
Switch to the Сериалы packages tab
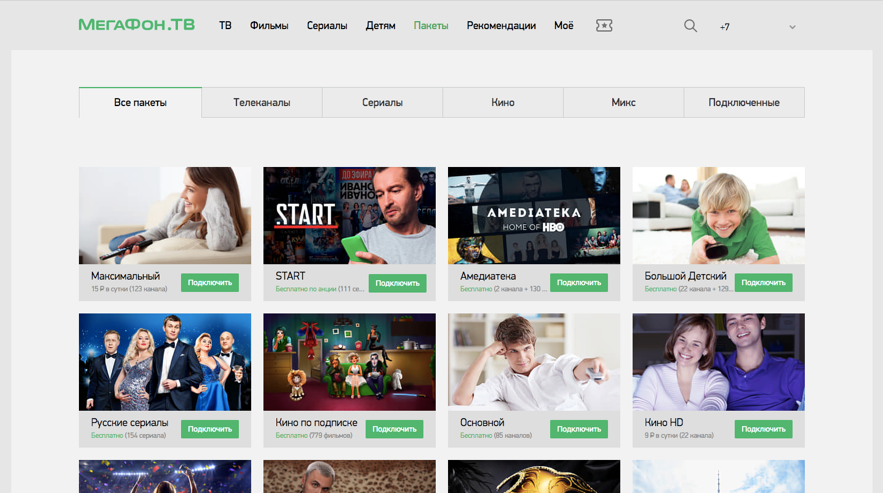[x=382, y=103]
